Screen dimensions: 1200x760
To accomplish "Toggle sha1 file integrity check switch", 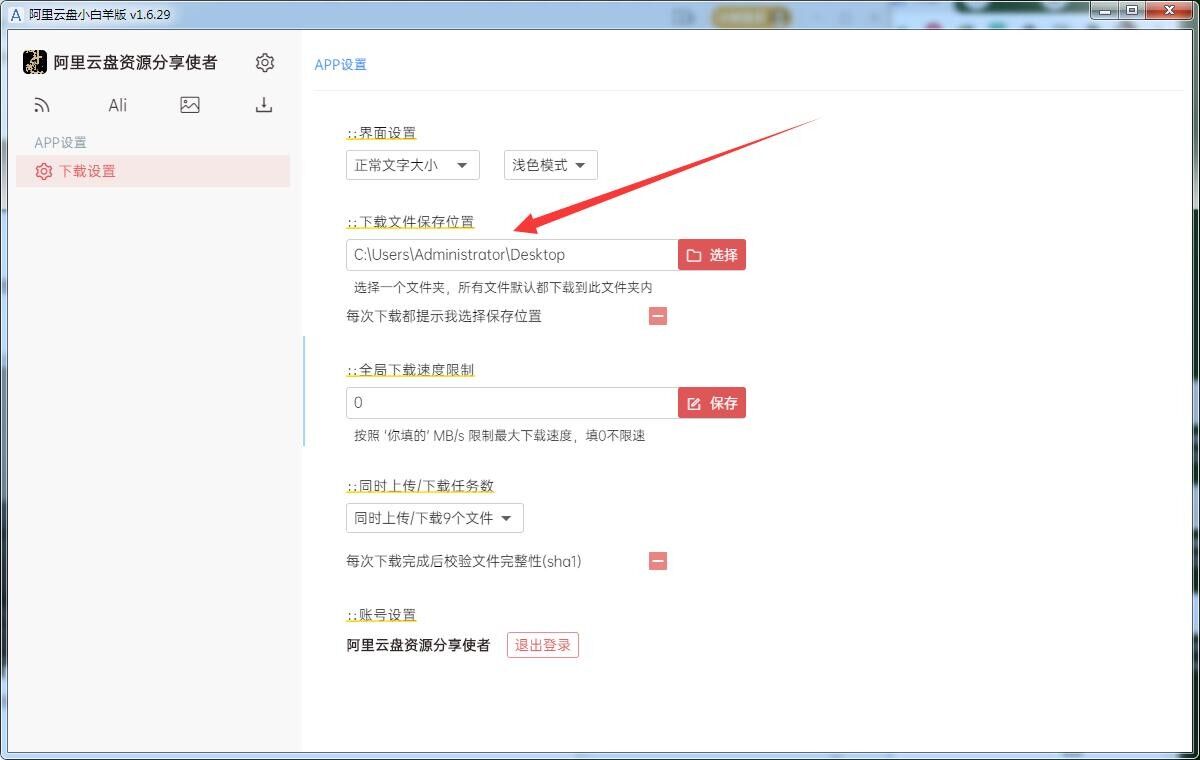I will tap(658, 561).
